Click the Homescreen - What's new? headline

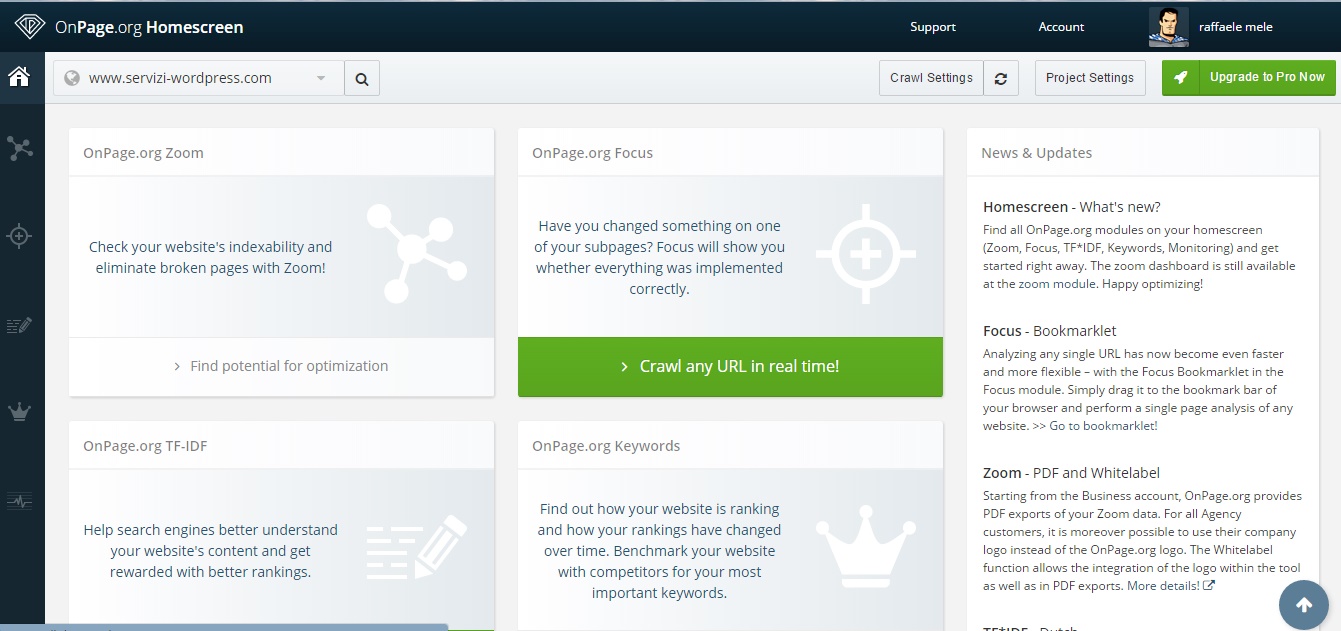coord(1072,207)
